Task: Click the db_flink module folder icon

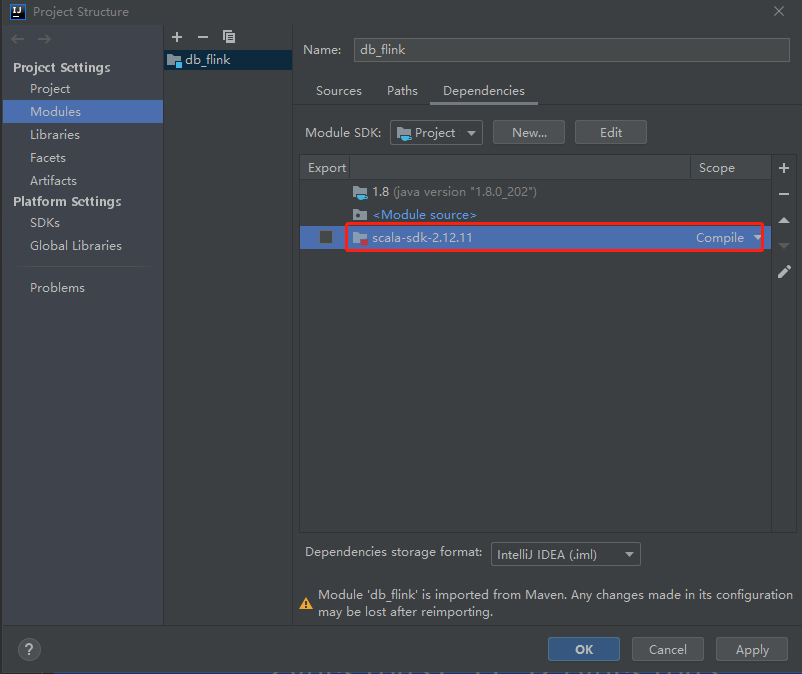Action: (x=174, y=60)
